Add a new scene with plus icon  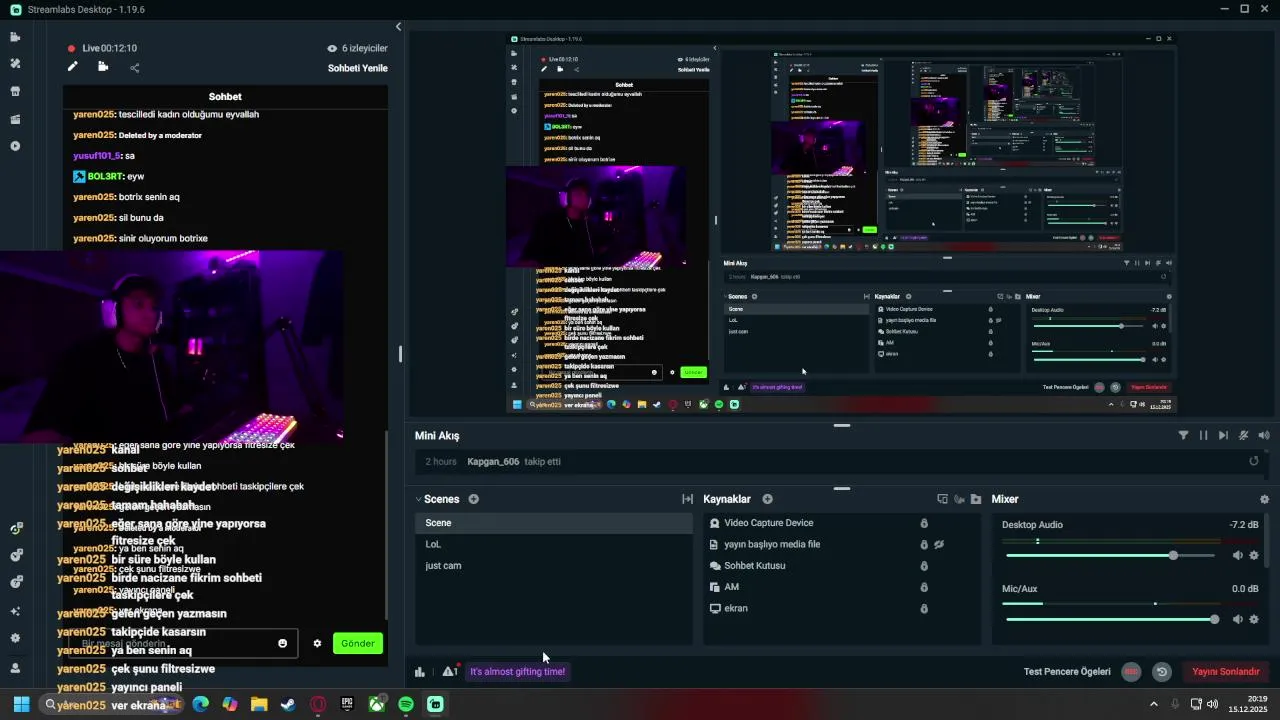tap(474, 499)
